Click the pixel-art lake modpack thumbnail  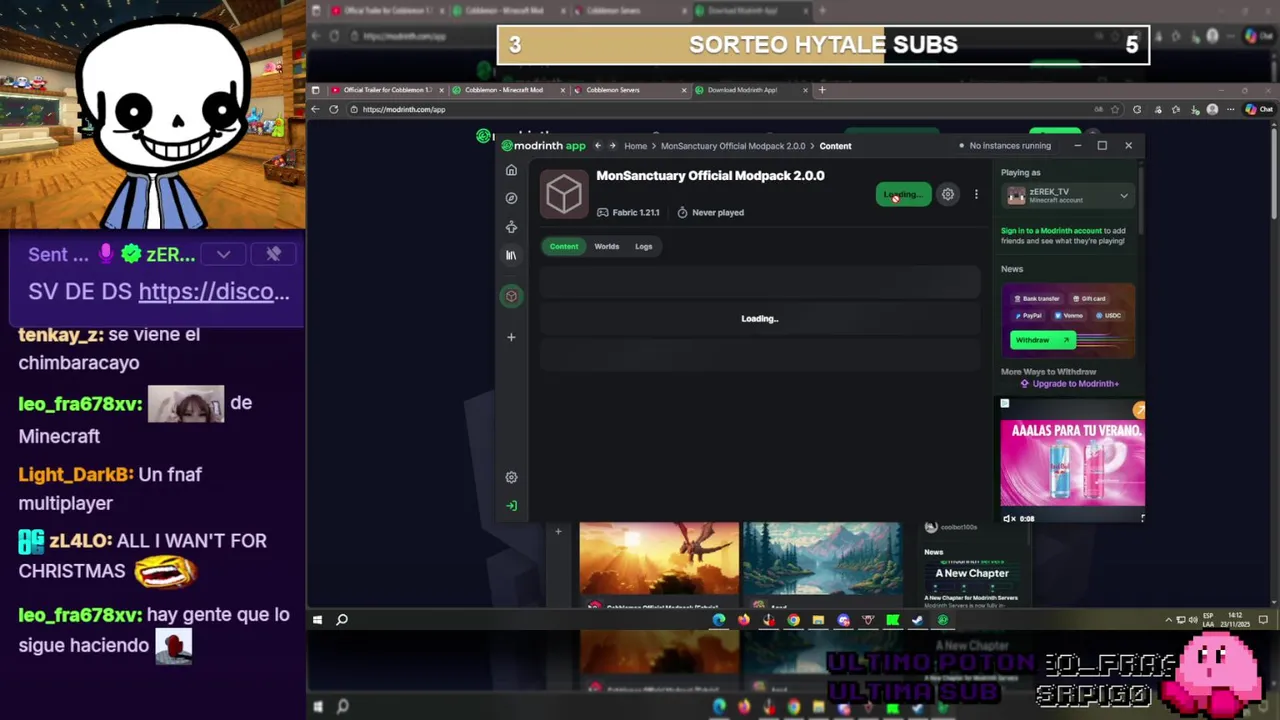click(821, 558)
